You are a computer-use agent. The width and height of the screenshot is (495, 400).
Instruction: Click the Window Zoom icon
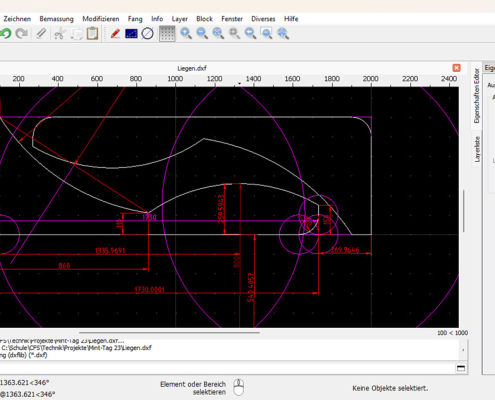(266, 34)
